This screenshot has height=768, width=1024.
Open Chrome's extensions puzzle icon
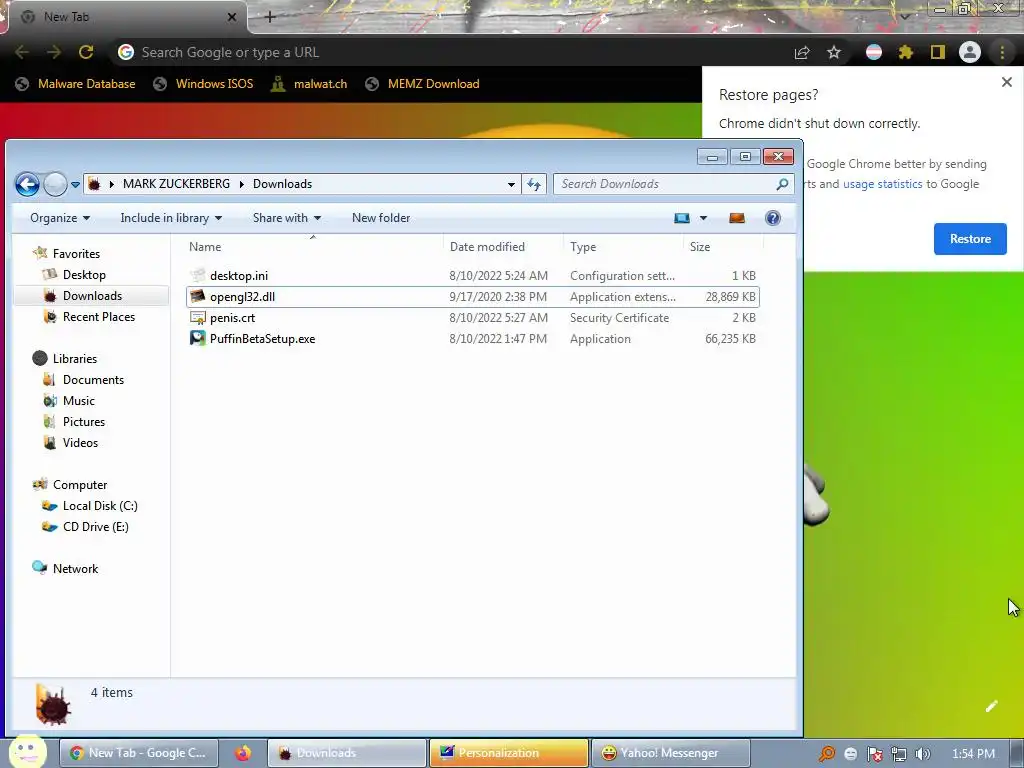pos(906,52)
